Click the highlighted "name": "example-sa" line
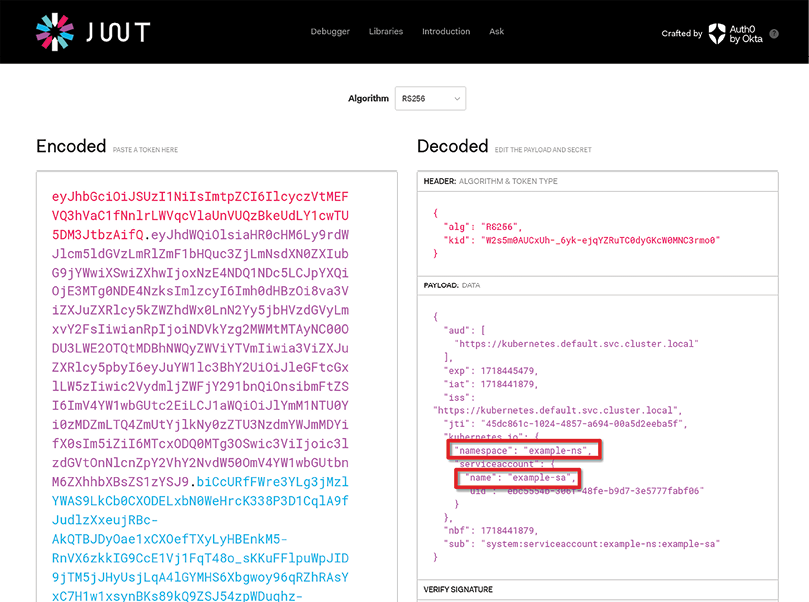Image resolution: width=809 pixels, height=602 pixels. point(518,478)
